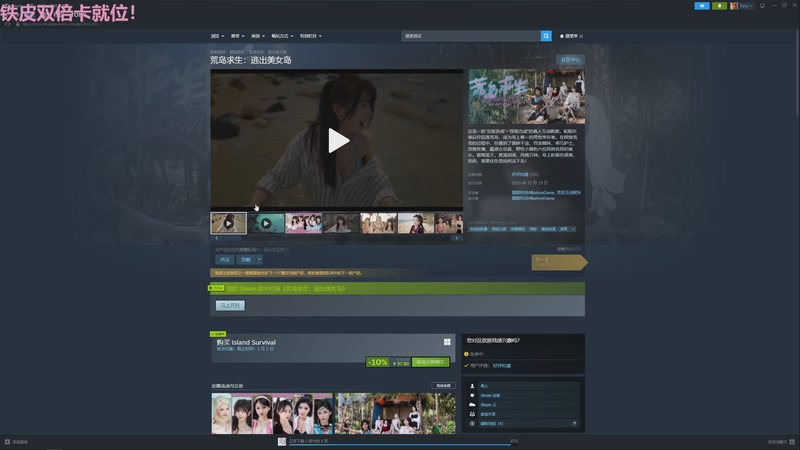Click the view-all button above events
The height and width of the screenshot is (450, 800).
[x=443, y=386]
